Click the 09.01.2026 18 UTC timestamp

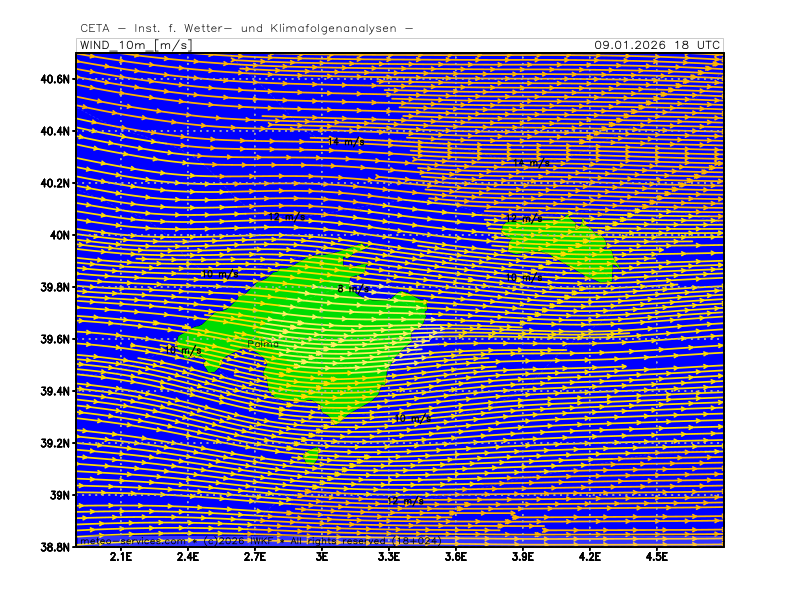(x=656, y=45)
